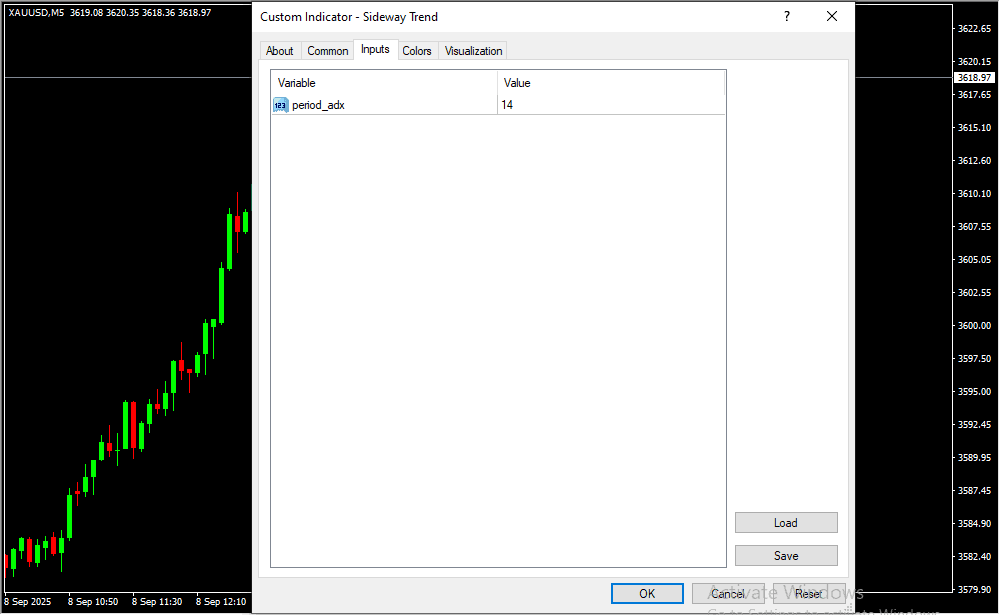Close the Custom Indicator dialog
Viewport: 1000px width, 615px height.
click(x=832, y=16)
